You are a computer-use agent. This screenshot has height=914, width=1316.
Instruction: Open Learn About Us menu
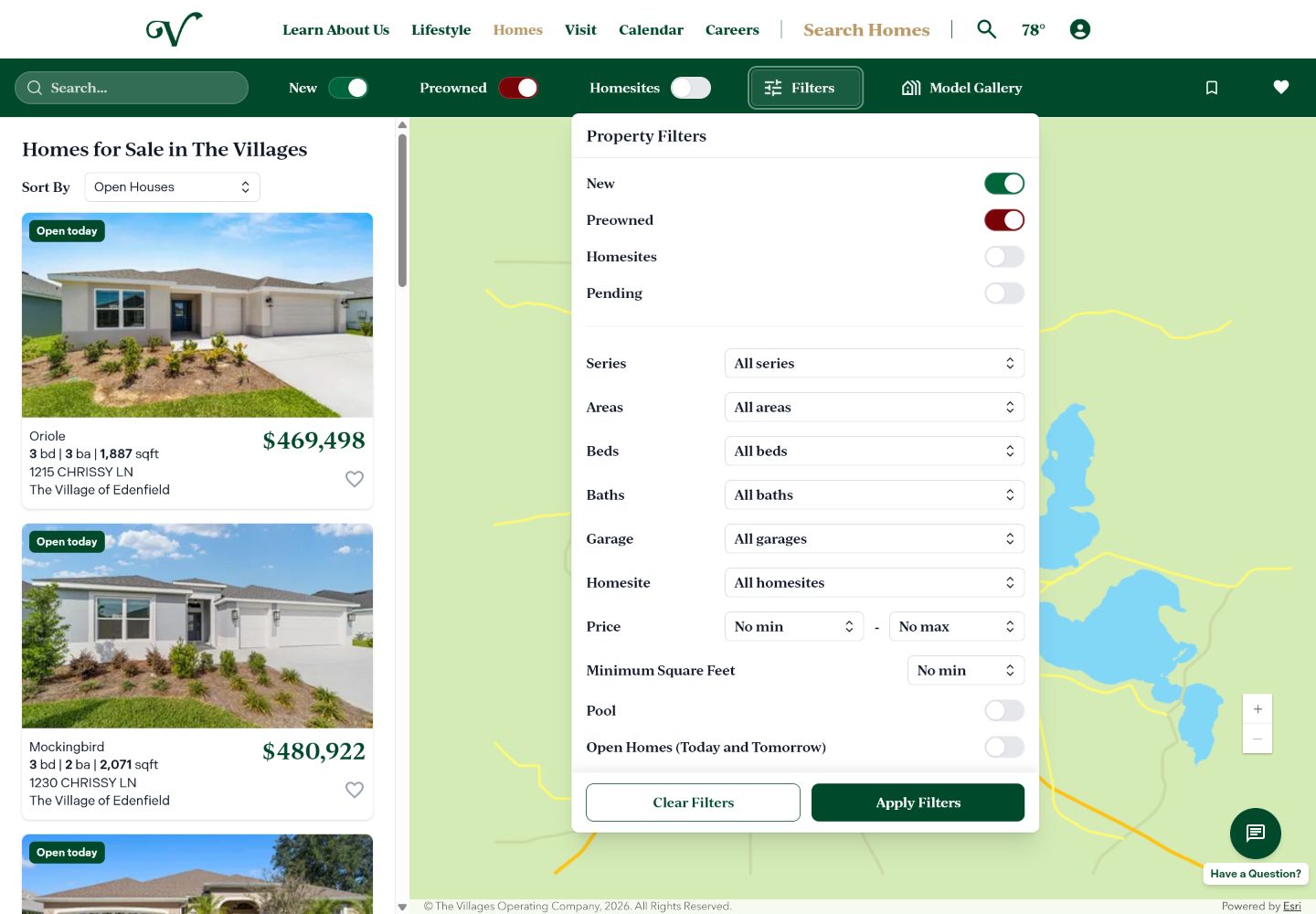pyautogui.click(x=335, y=30)
